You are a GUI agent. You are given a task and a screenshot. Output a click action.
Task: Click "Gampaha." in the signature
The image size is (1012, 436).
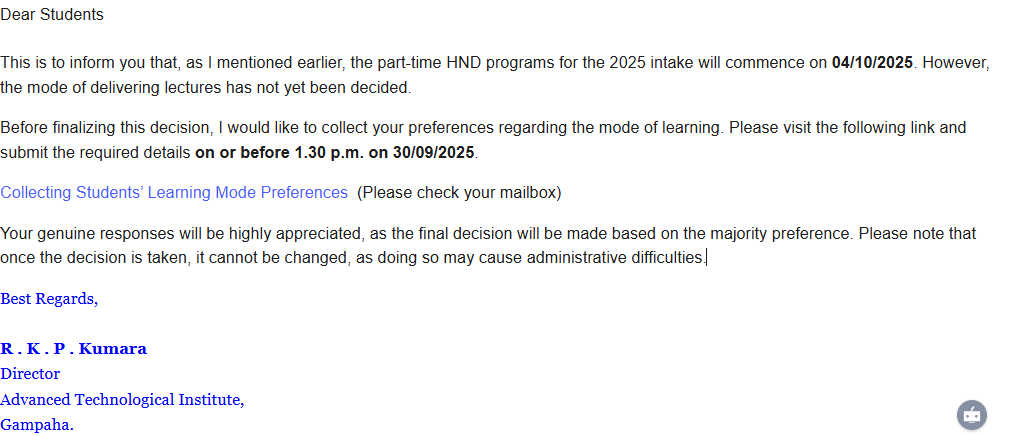click(37, 424)
